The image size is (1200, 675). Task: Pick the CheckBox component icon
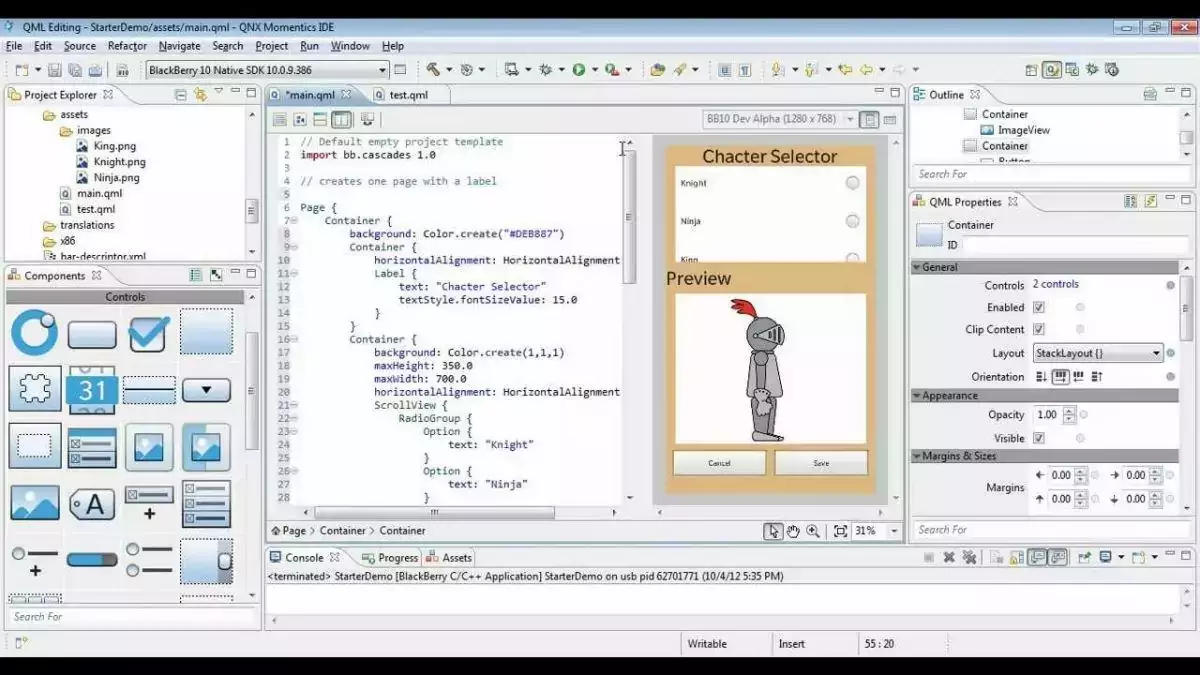[148, 334]
